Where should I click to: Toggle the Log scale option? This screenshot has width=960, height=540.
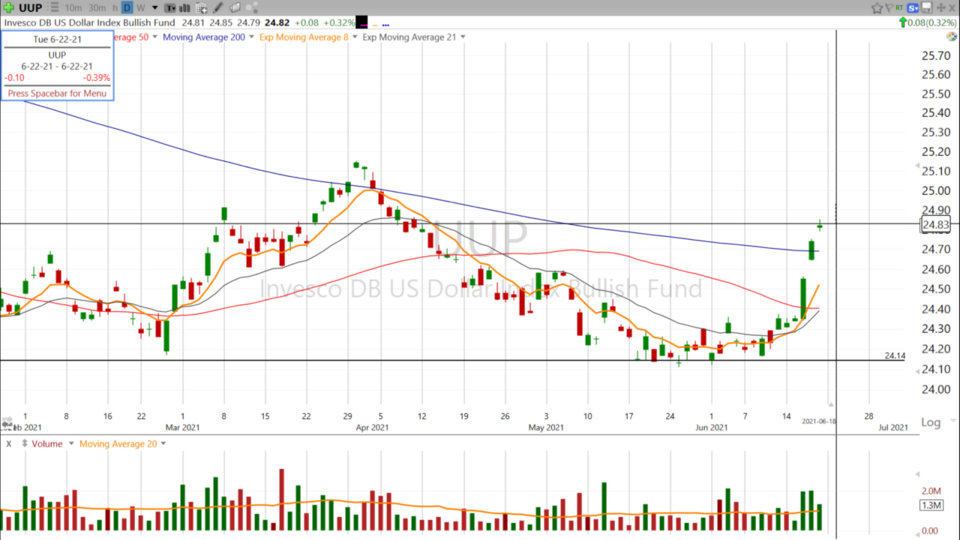point(931,422)
